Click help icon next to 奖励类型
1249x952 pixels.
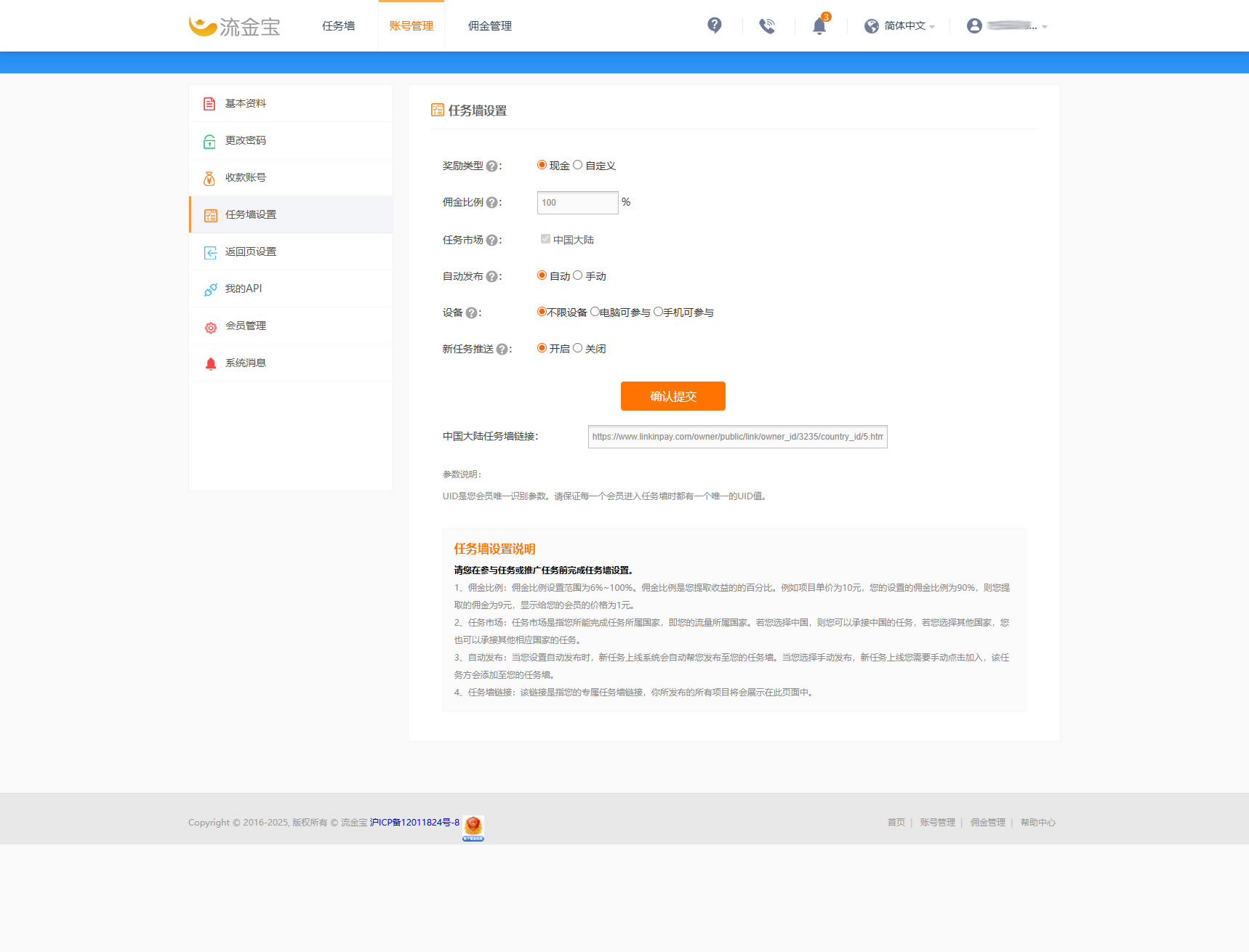pyautogui.click(x=491, y=166)
